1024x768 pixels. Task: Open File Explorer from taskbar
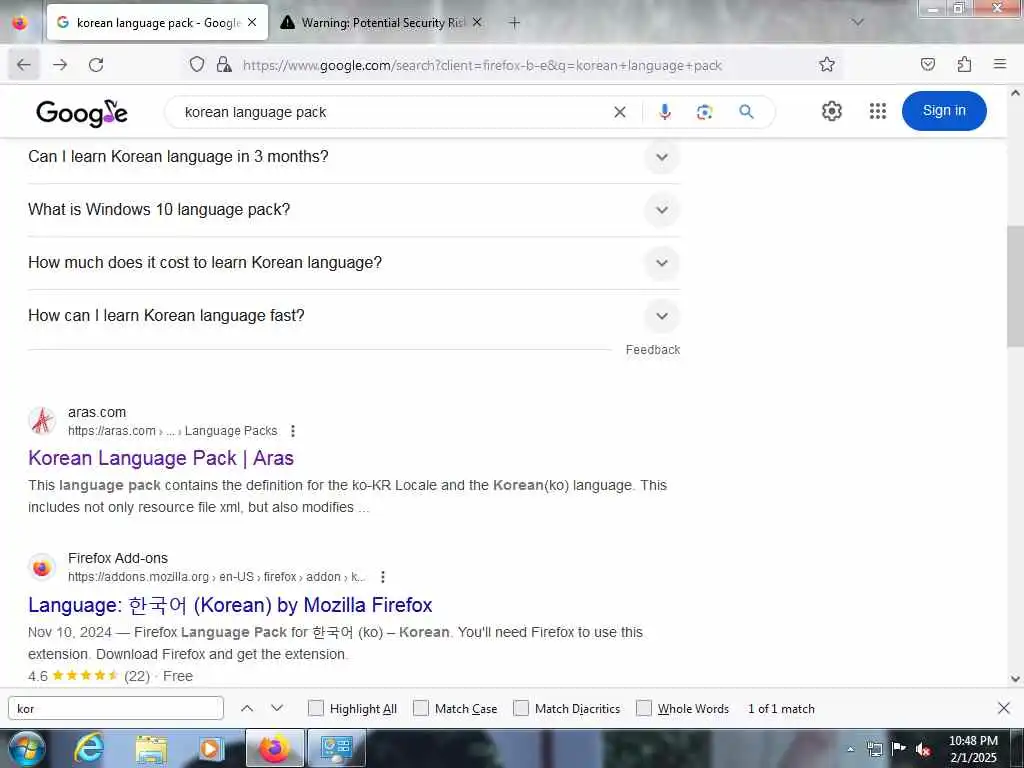click(151, 748)
